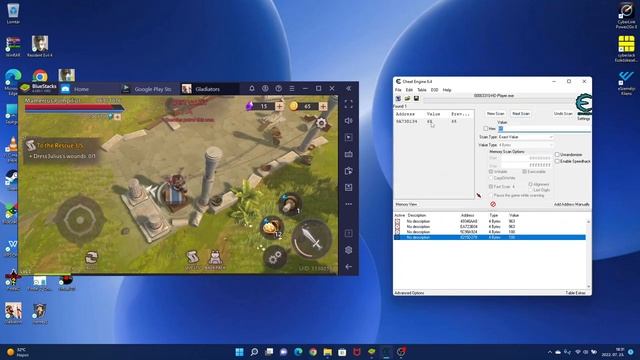Click the save floppy icon in Cheat Engine
The width and height of the screenshot is (640, 360).
[x=416, y=98]
